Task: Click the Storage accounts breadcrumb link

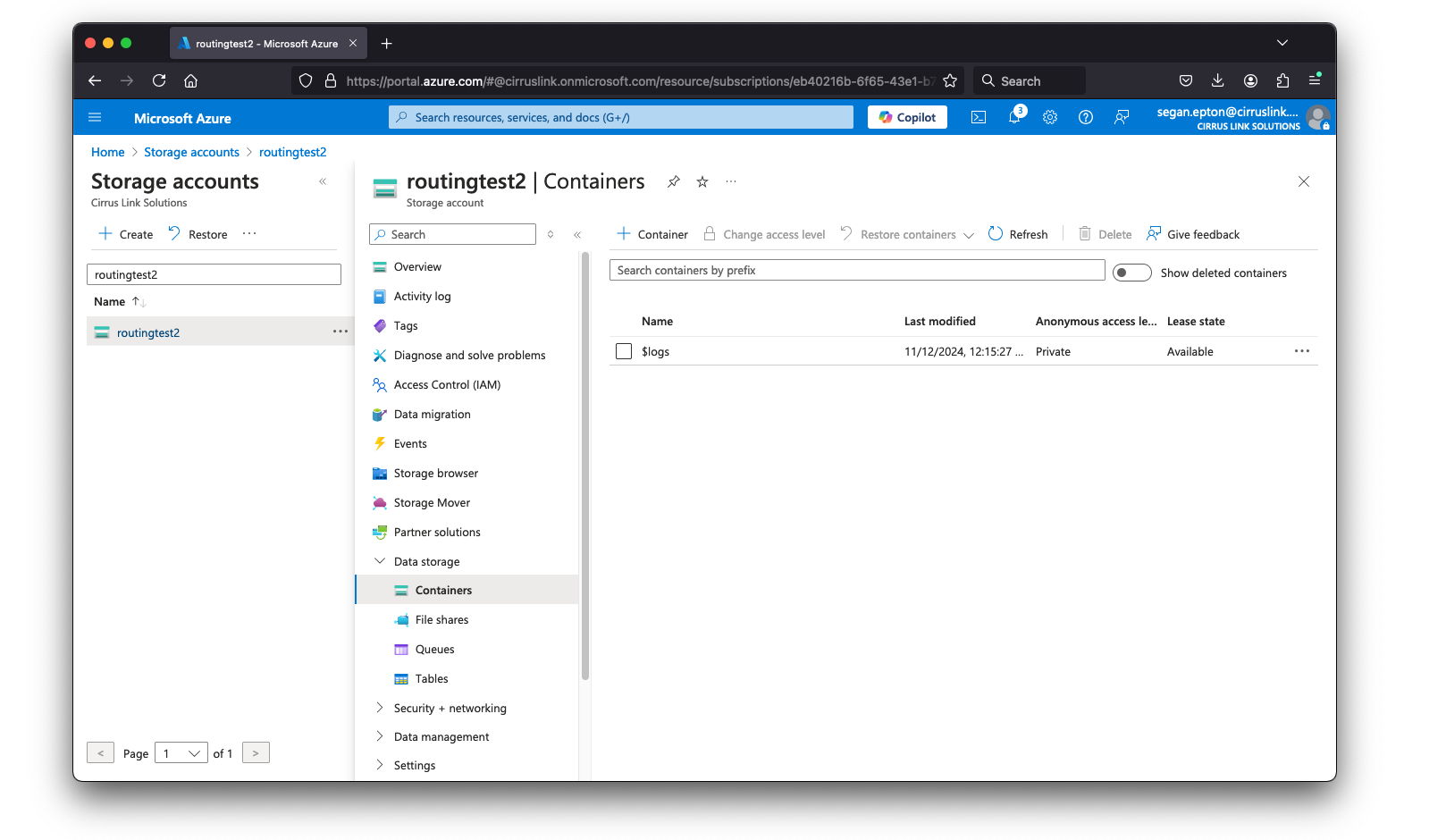Action: pos(191,152)
